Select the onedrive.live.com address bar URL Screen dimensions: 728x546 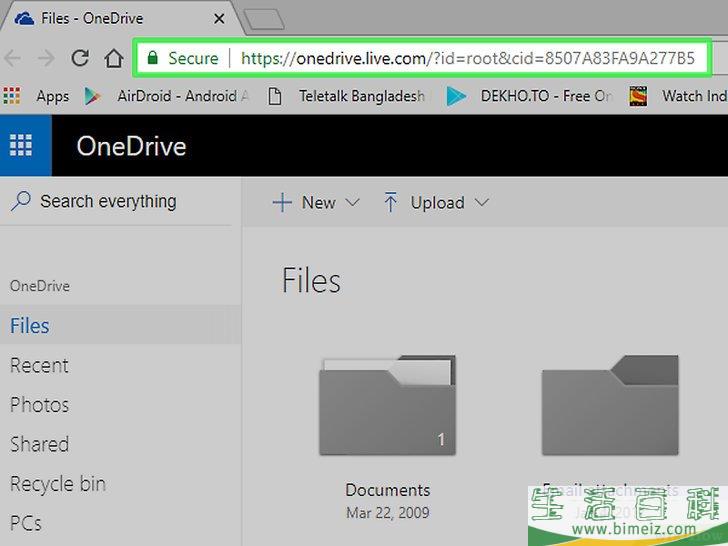468,58
